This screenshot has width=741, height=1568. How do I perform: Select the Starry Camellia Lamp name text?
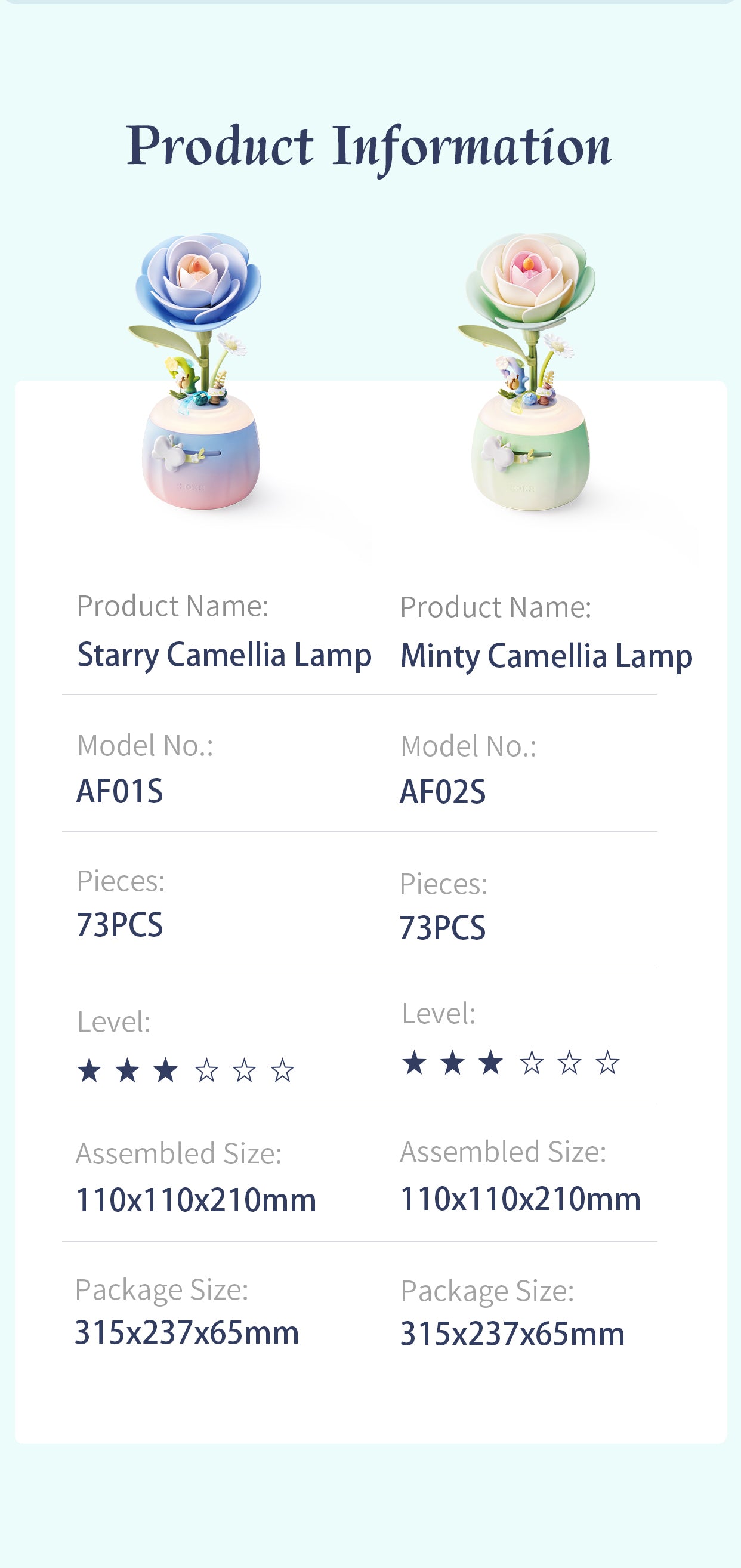click(x=224, y=655)
